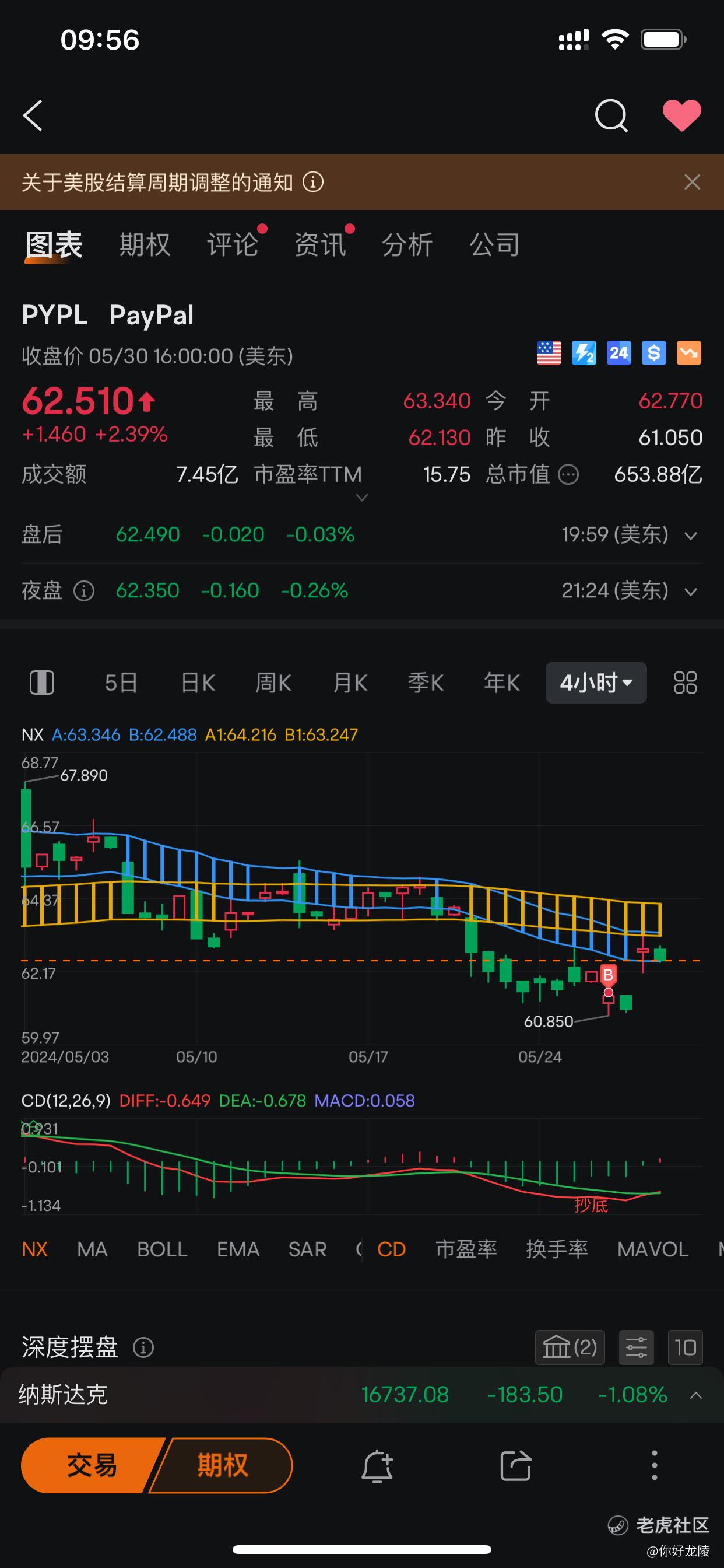
Task: Expand the 盘后 after-hours row chevron
Action: (x=691, y=535)
